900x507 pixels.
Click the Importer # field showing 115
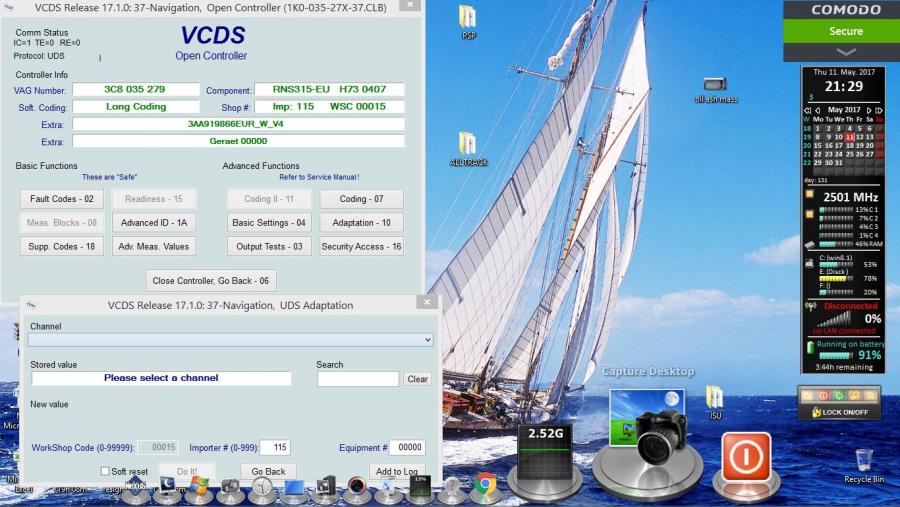(275, 447)
